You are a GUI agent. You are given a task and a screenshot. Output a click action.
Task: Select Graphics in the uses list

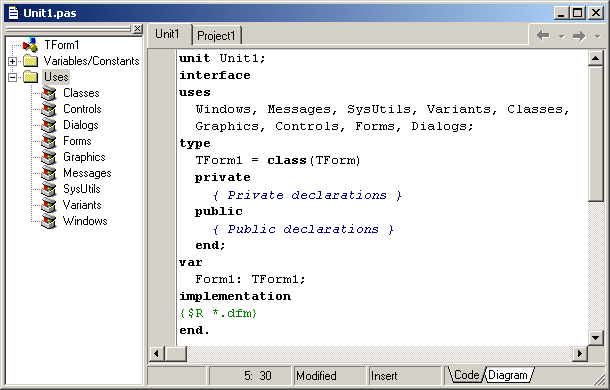tap(84, 157)
